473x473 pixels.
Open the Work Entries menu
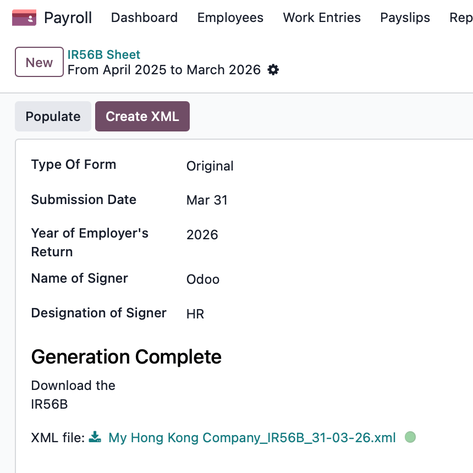point(322,18)
